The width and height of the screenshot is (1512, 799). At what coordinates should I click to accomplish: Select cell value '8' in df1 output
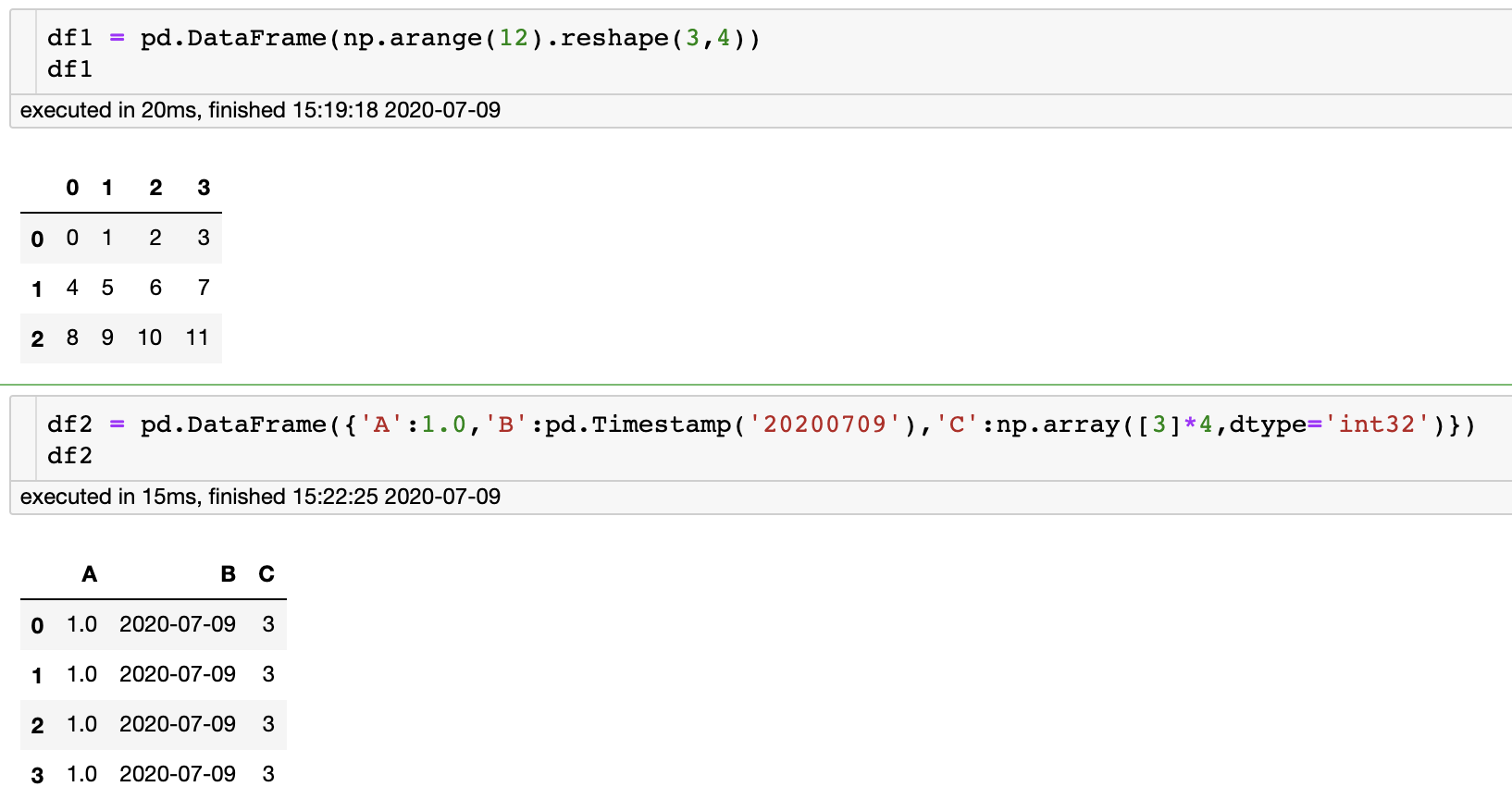(72, 338)
